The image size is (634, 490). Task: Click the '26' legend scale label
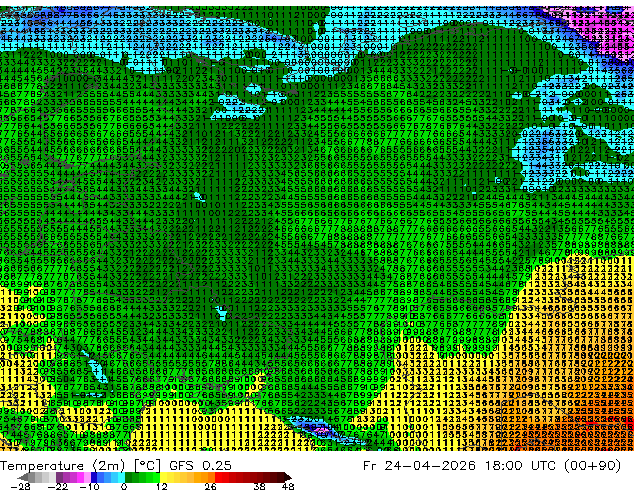(x=210, y=486)
